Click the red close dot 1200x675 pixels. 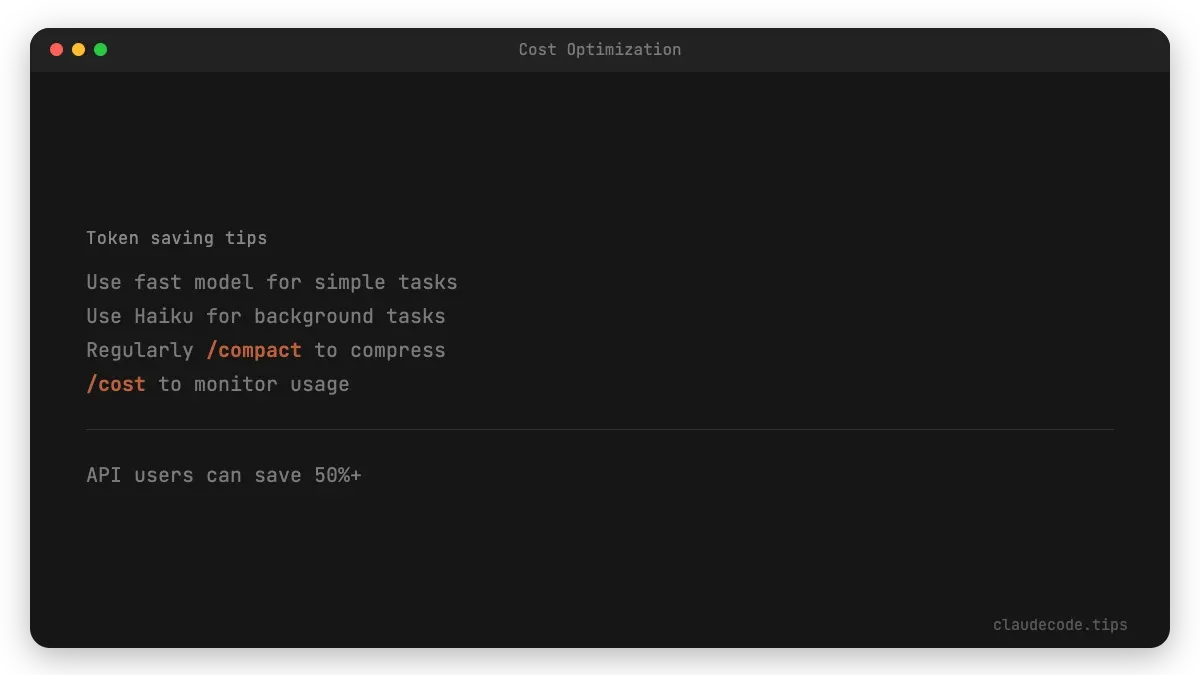tap(57, 48)
